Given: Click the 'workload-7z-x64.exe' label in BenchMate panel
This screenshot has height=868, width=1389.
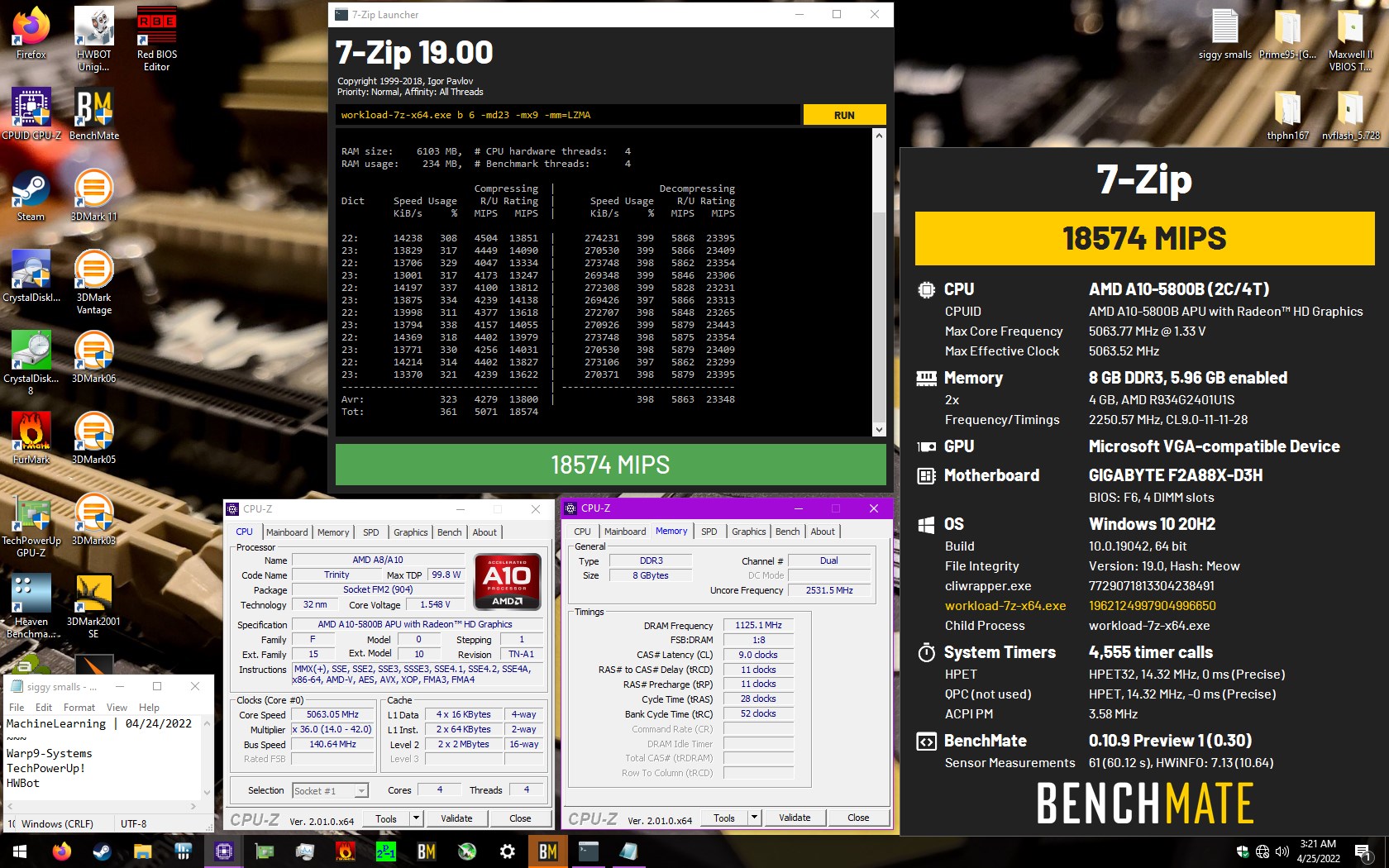Looking at the screenshot, I should 1005,606.
